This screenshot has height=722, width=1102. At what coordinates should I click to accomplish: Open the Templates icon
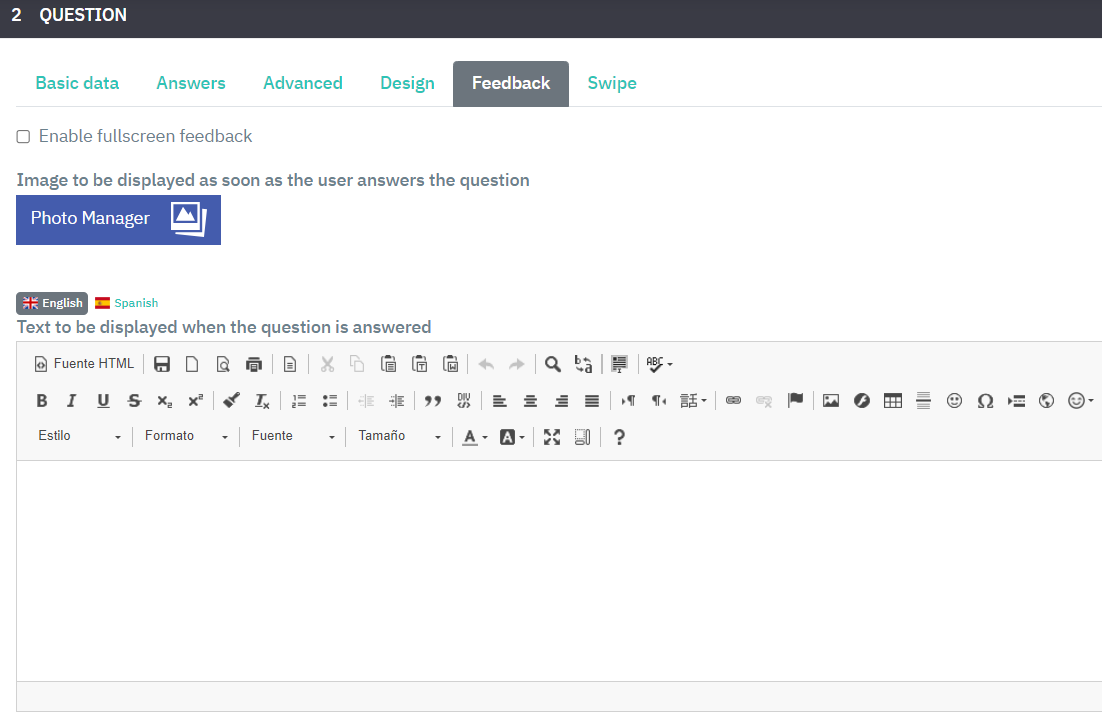(x=290, y=363)
